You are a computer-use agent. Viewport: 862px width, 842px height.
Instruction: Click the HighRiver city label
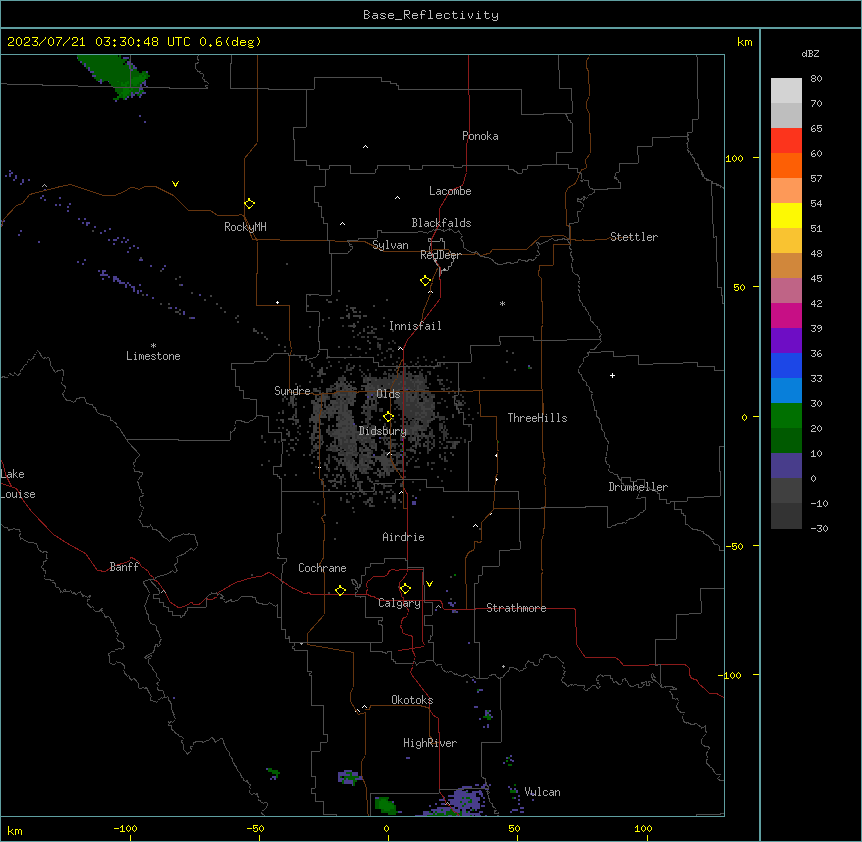(x=430, y=743)
